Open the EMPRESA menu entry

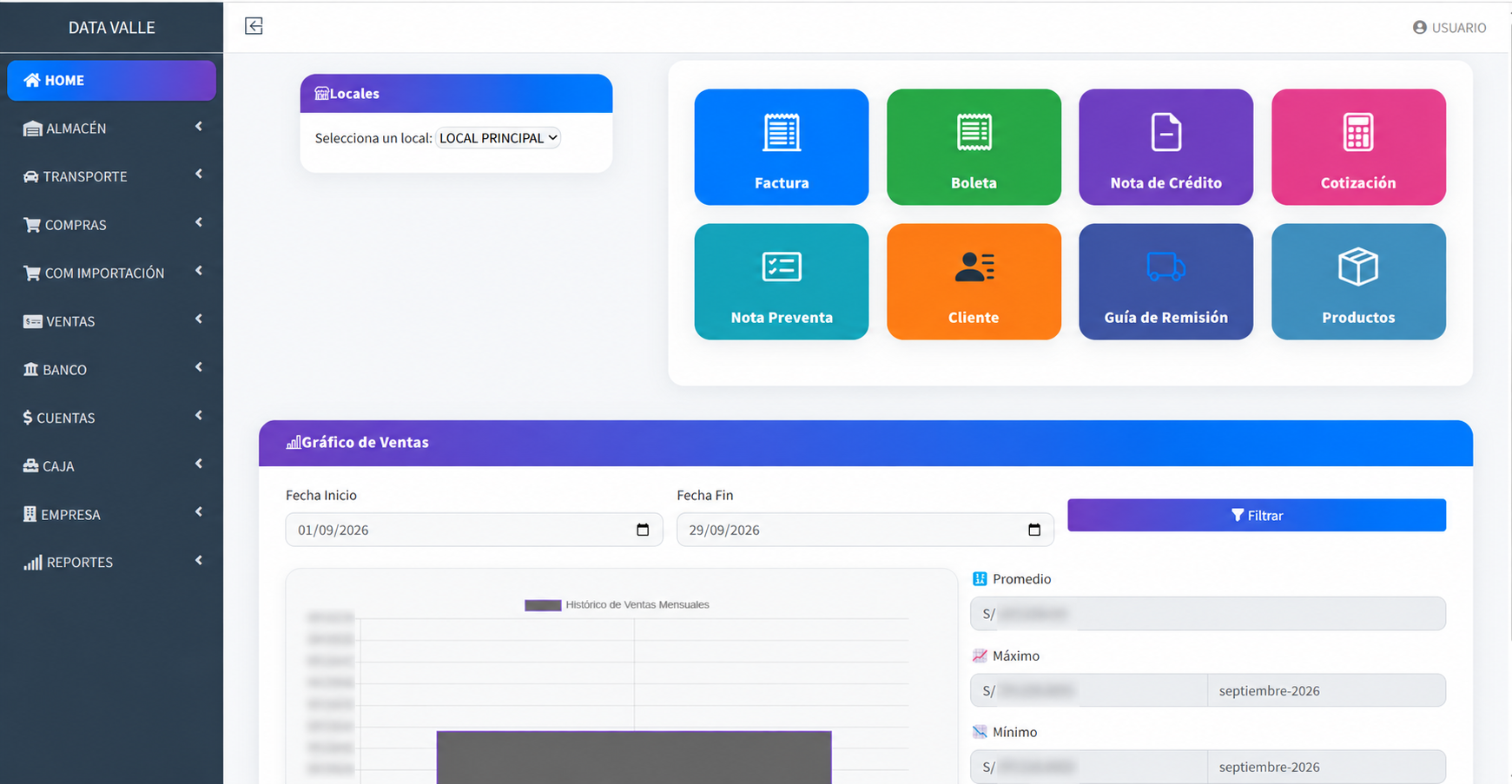[x=111, y=514]
